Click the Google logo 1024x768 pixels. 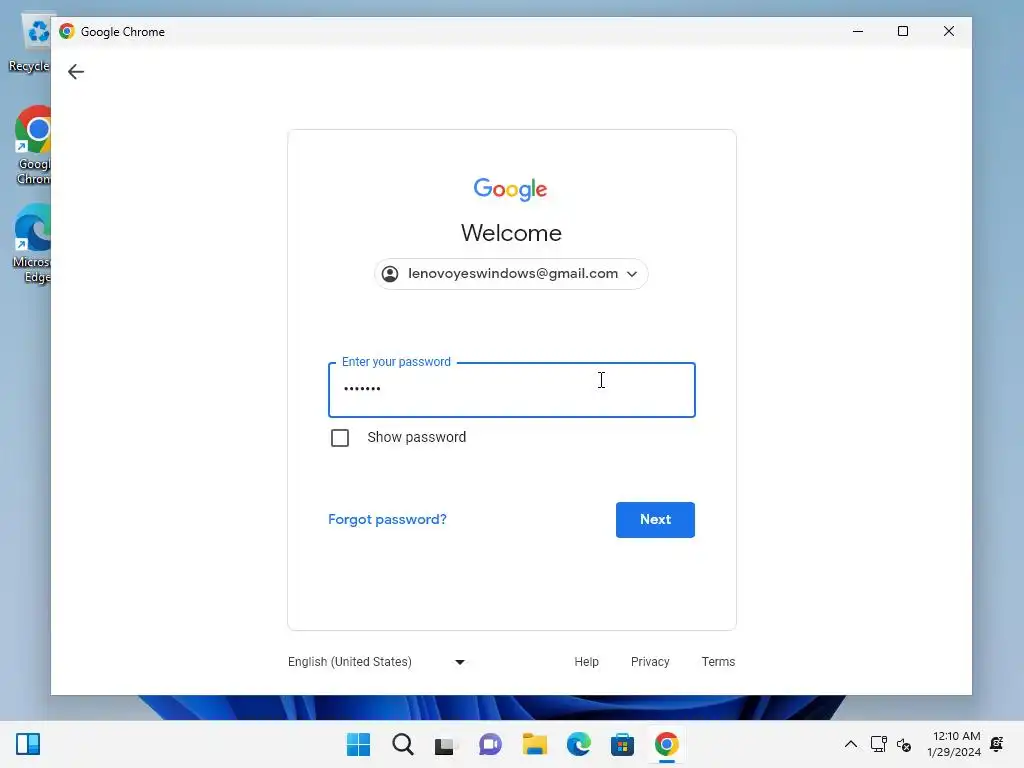511,189
